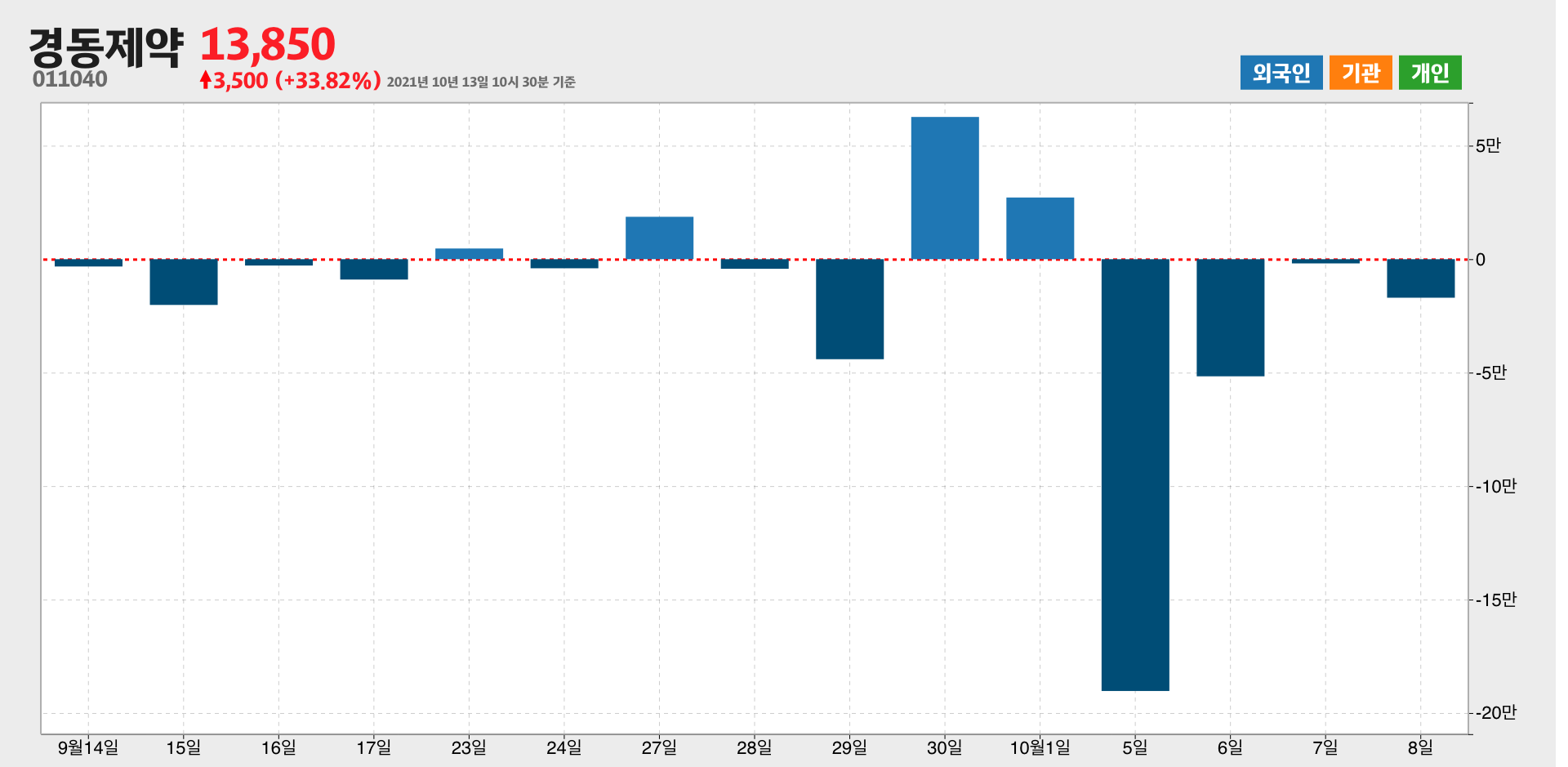This screenshot has height=767, width=1568.
Task: Click the x-axis label 24일
Action: click(x=564, y=747)
